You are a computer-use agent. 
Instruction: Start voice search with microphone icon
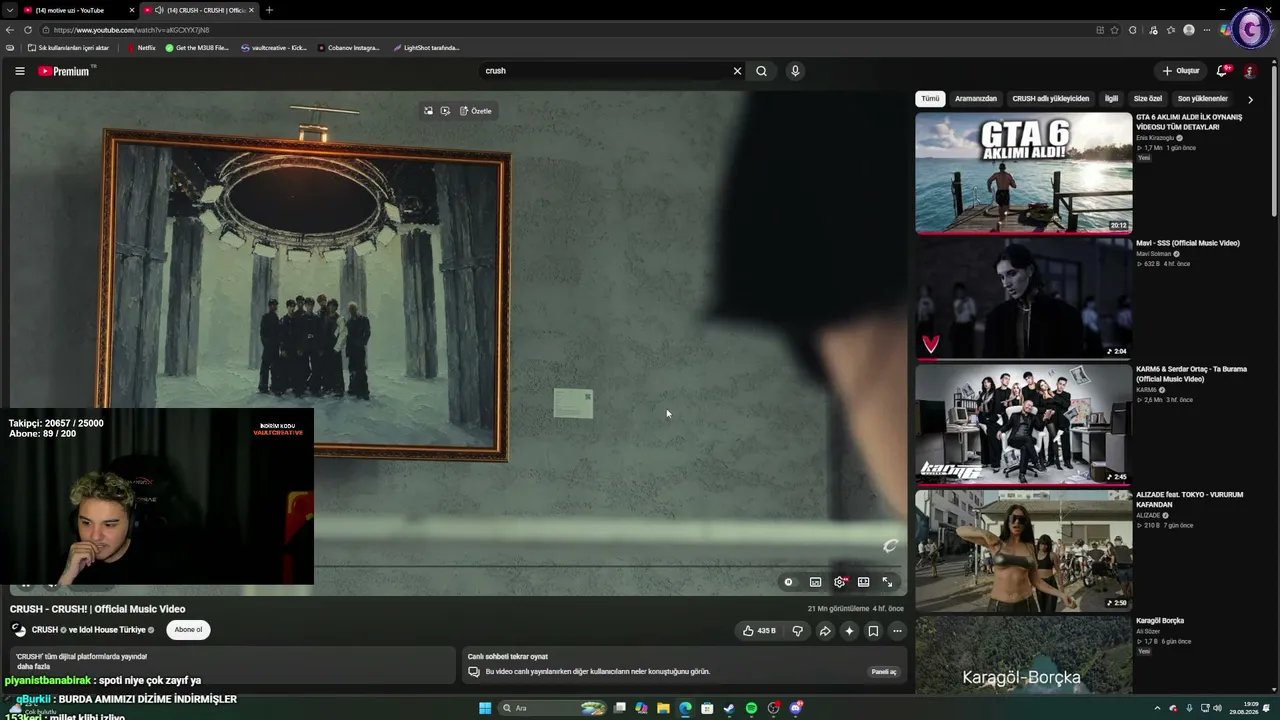(x=795, y=71)
